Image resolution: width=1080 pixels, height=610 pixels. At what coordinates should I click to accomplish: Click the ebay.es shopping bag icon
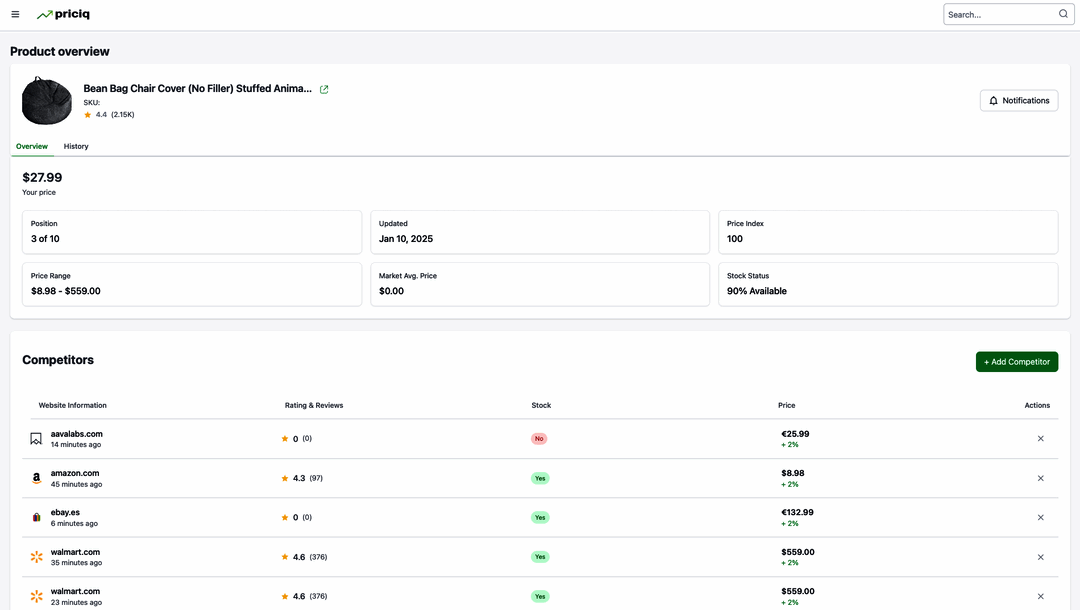36,518
